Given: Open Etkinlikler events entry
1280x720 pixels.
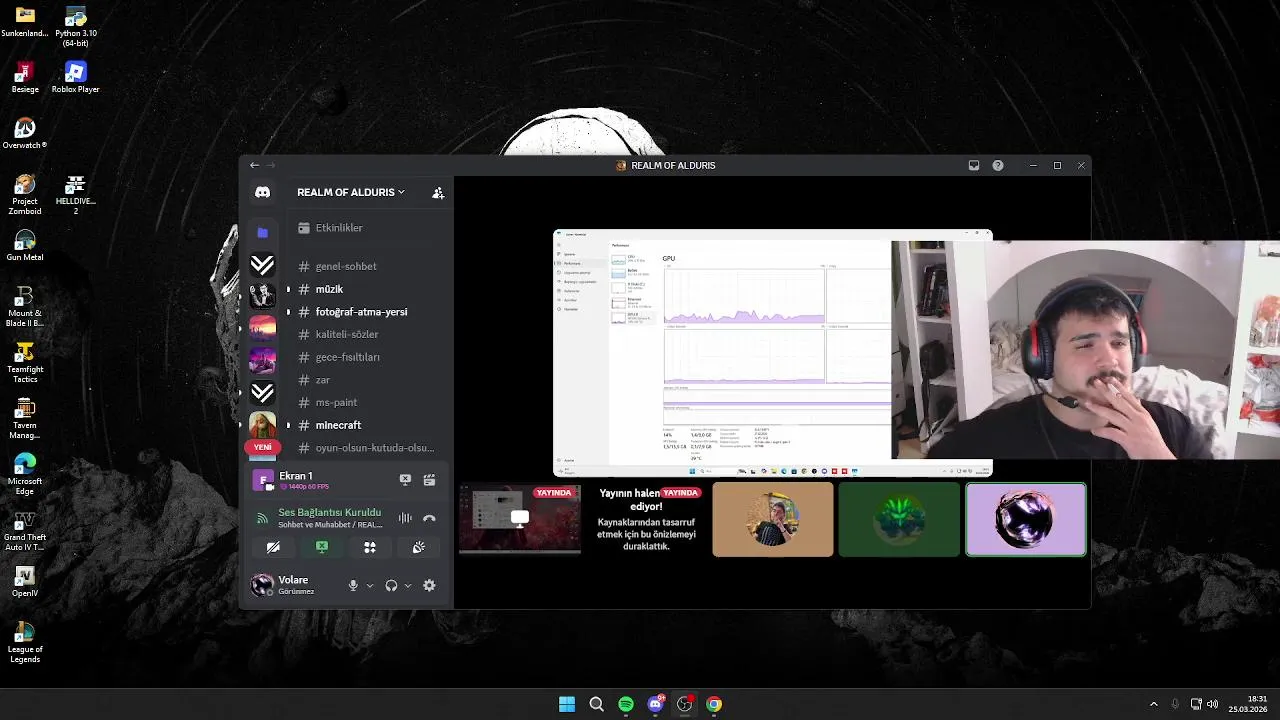Looking at the screenshot, I should (368, 228).
